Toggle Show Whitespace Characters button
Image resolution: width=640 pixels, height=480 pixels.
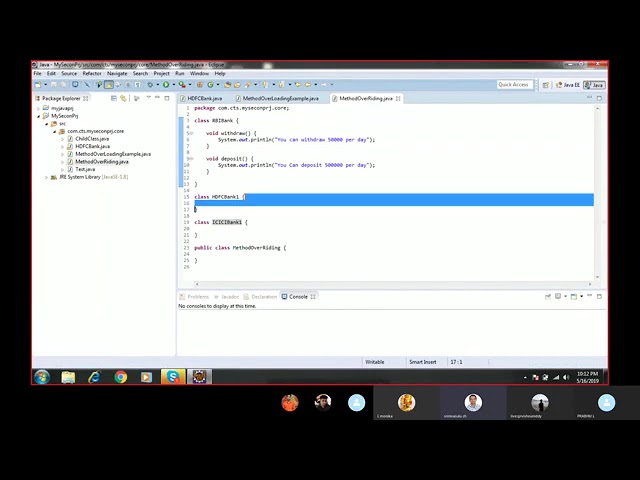[x=138, y=84]
